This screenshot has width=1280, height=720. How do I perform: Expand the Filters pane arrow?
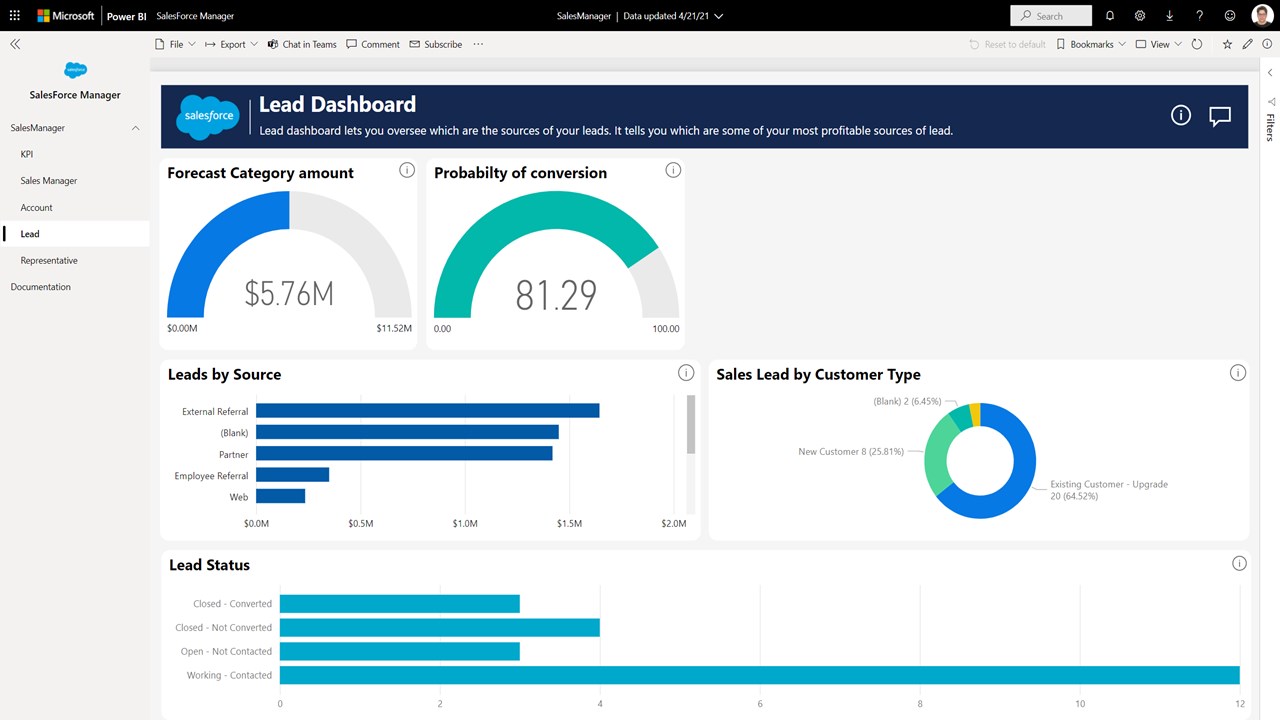click(1270, 73)
